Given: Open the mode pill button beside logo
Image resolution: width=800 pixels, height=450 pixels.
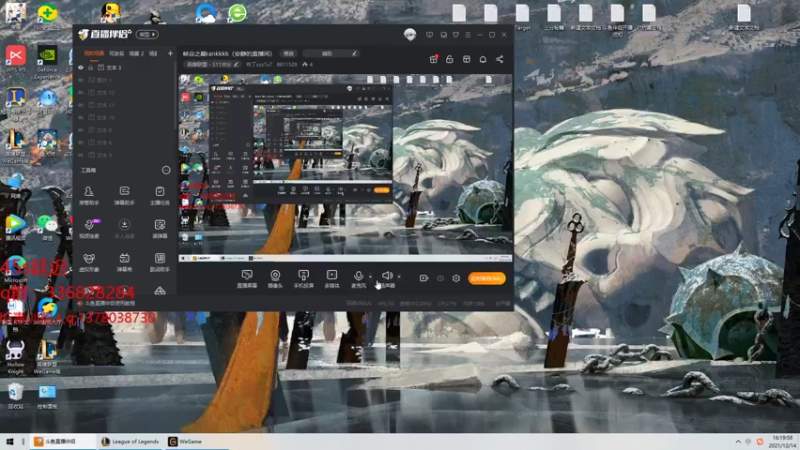Looking at the screenshot, I should click(x=147, y=34).
